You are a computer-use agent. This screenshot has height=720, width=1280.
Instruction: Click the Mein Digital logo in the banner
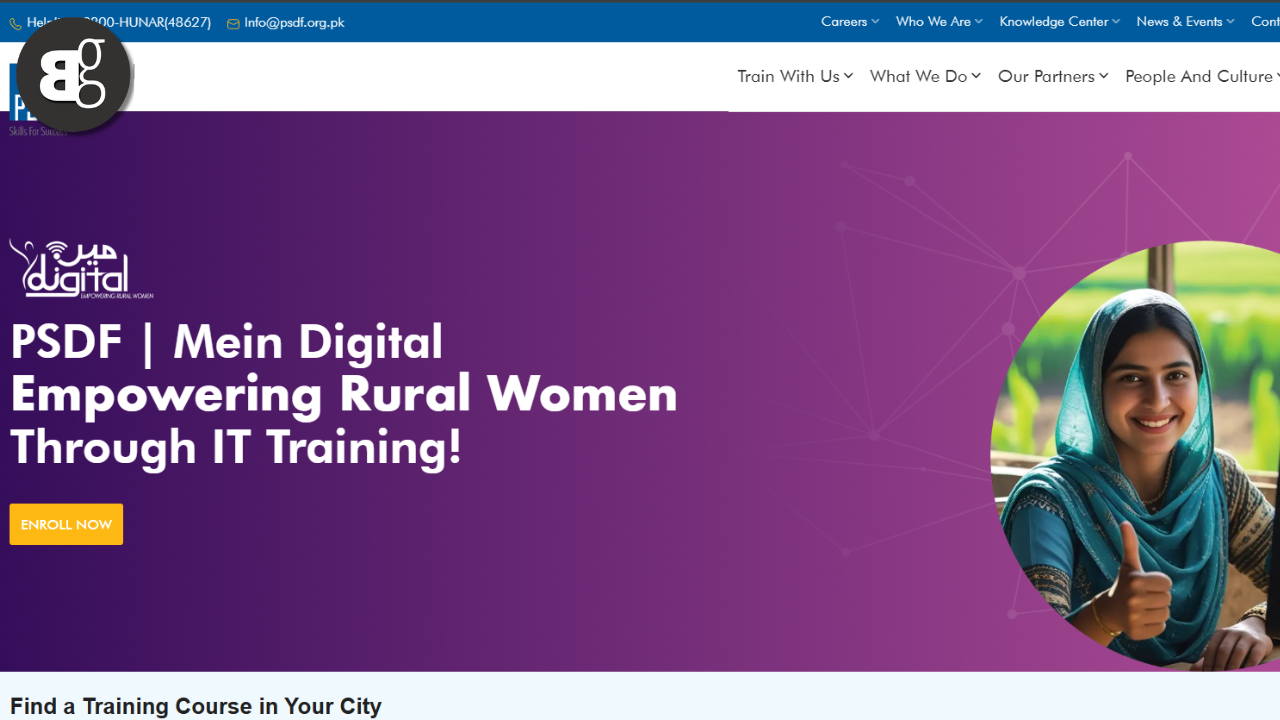click(x=81, y=269)
